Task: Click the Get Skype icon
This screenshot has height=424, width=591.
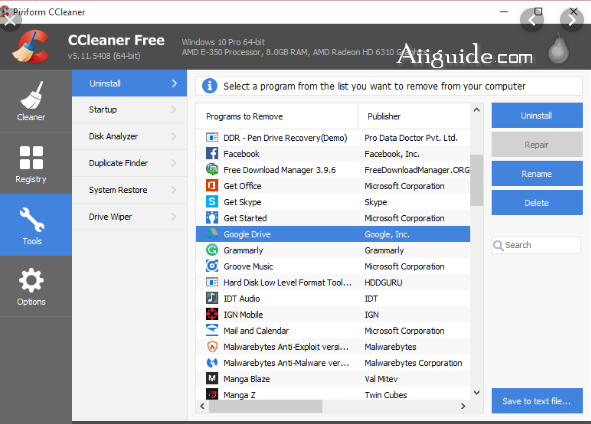Action: click(212, 202)
